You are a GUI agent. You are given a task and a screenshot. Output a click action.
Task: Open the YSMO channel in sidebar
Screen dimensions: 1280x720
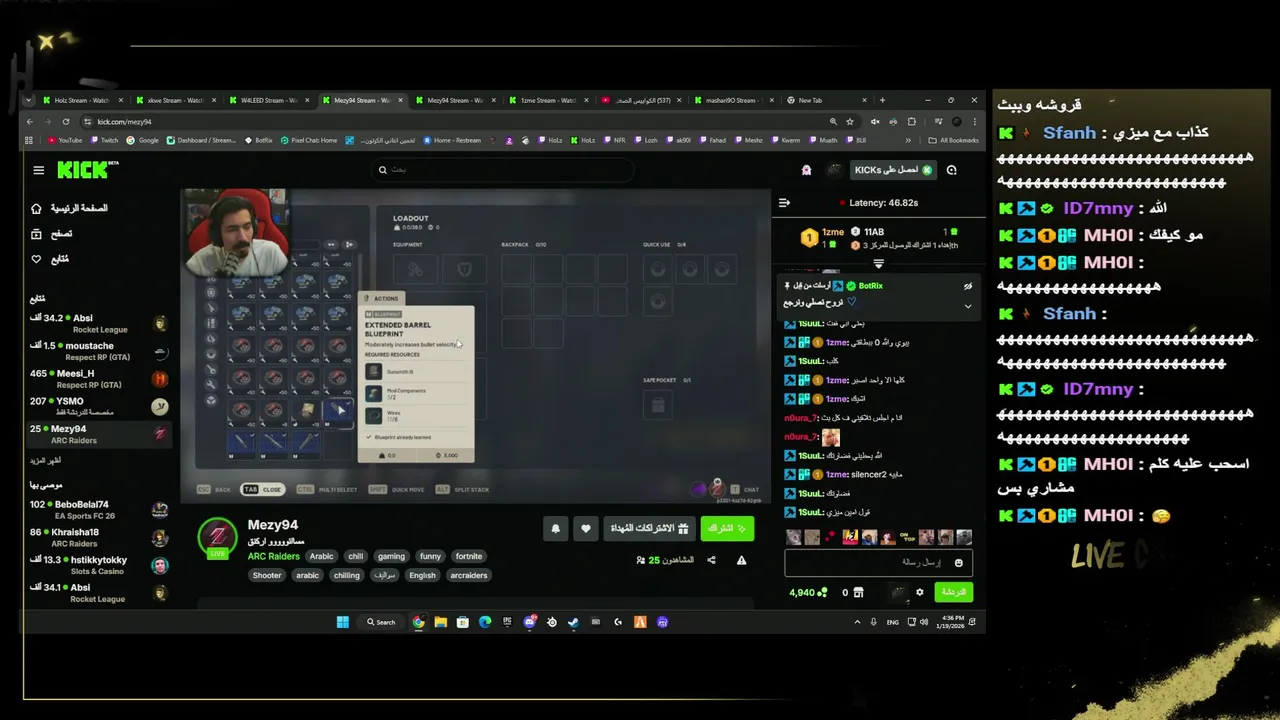100,406
